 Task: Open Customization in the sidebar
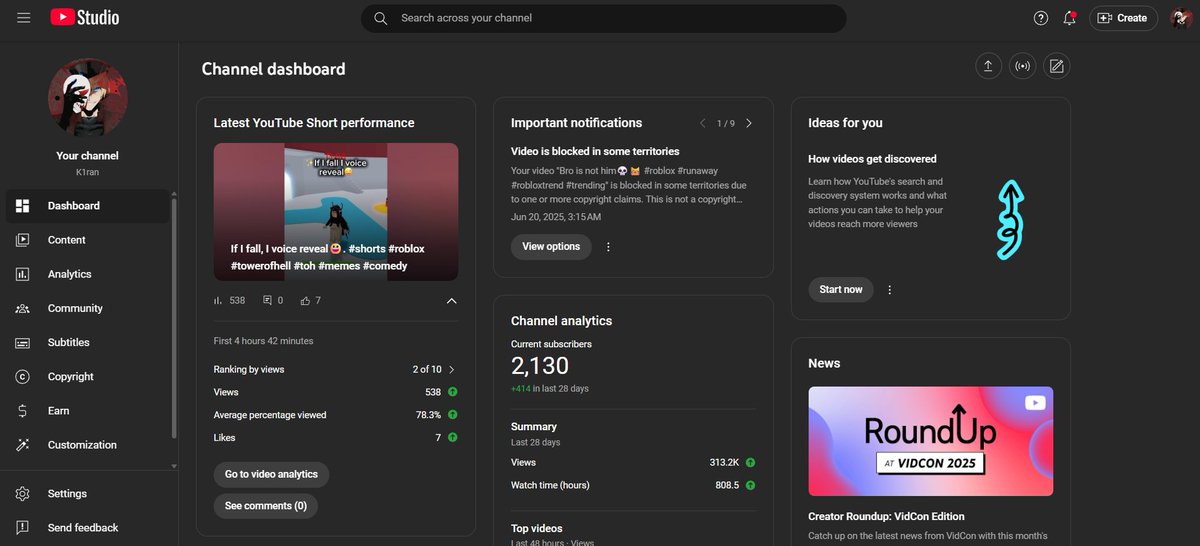[x=87, y=445]
